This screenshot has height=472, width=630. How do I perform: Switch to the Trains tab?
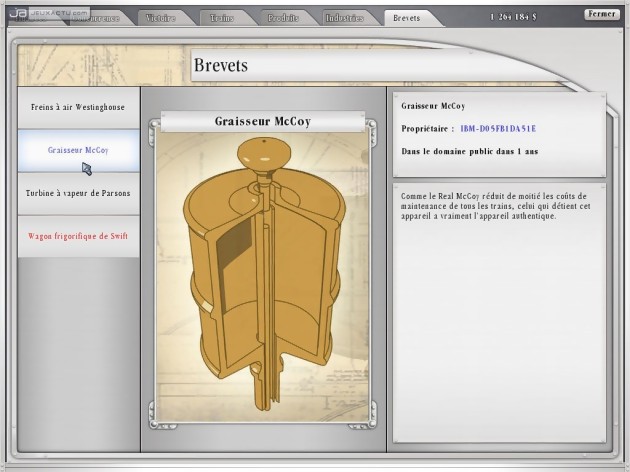point(222,18)
